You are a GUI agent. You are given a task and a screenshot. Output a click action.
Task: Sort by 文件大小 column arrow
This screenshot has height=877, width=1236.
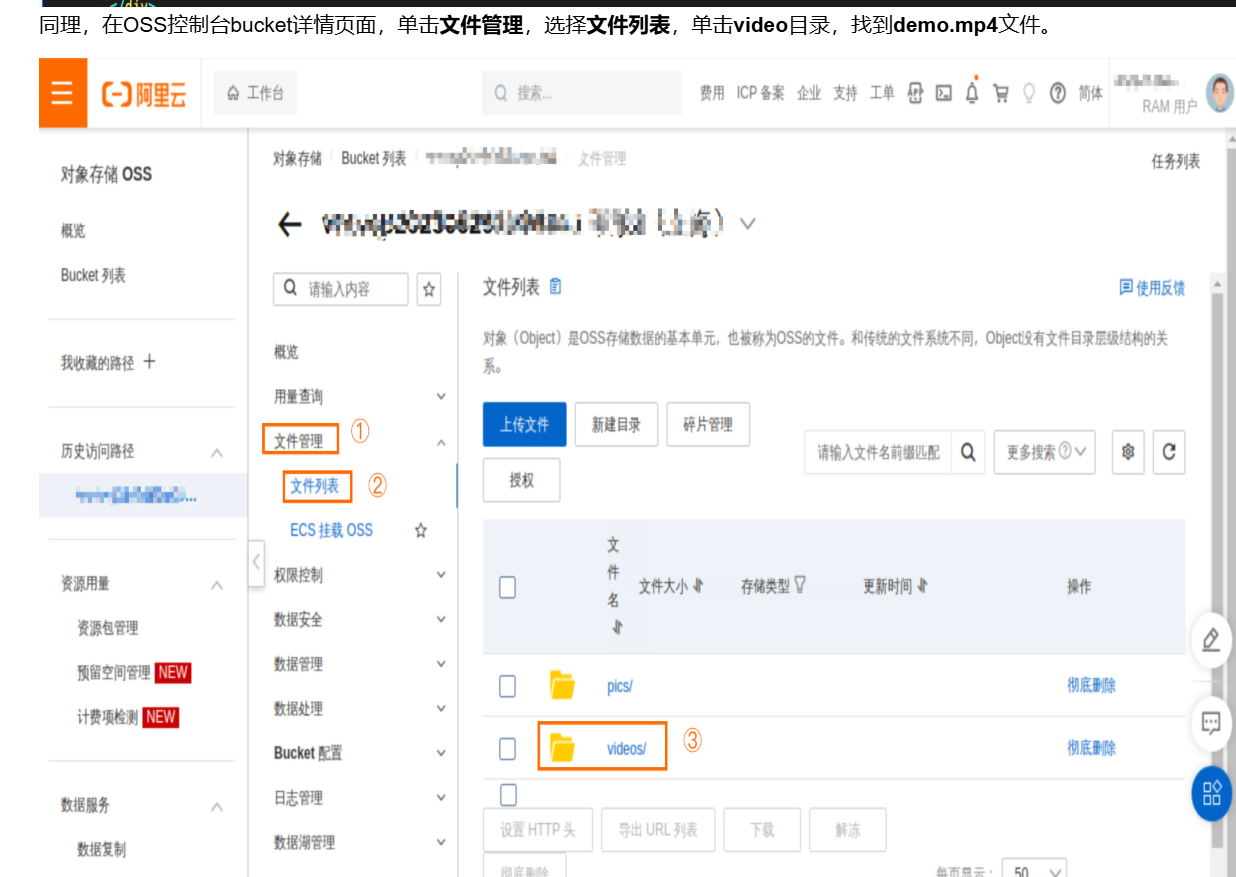(x=698, y=586)
